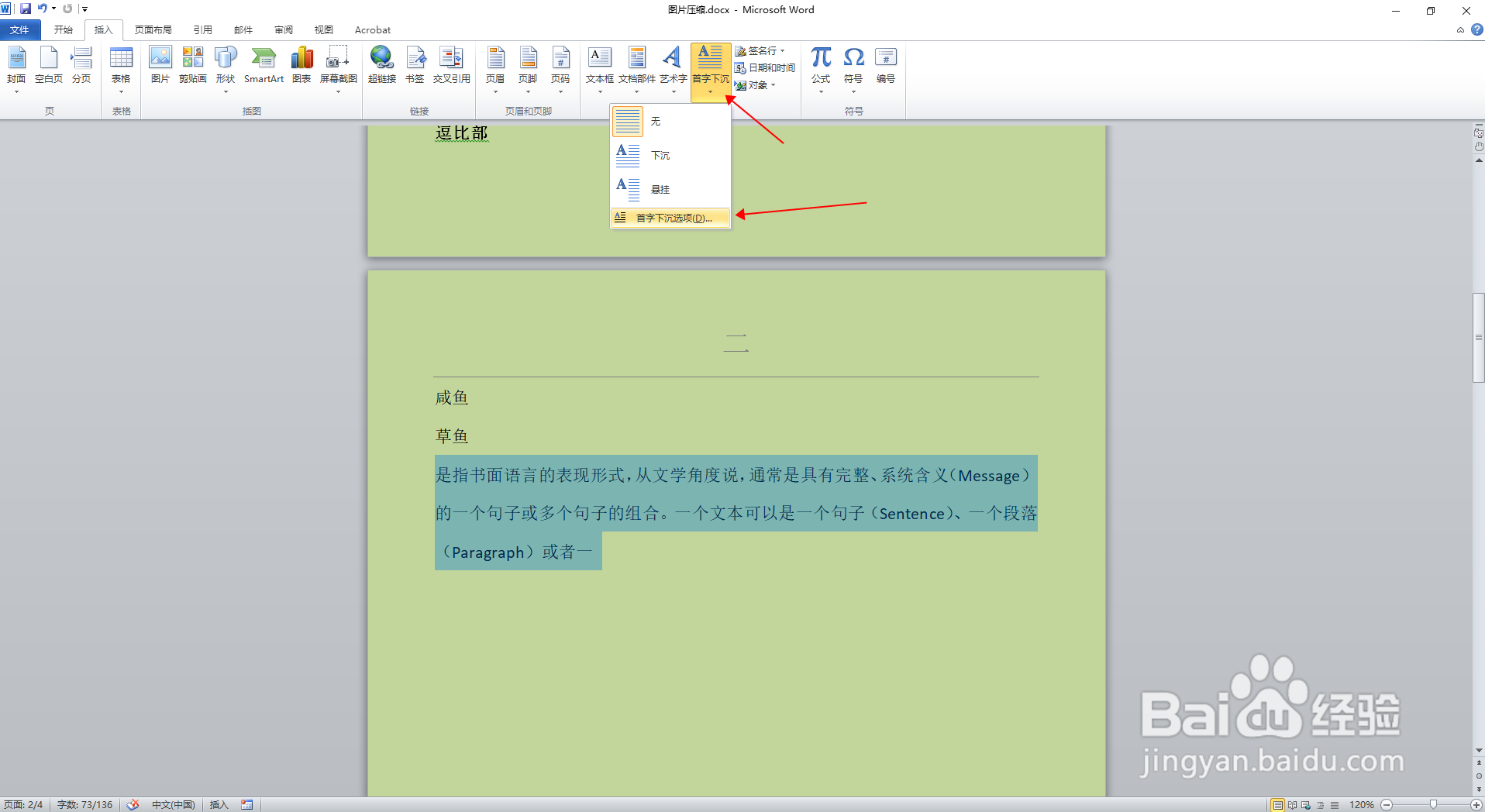
Task: Open the File (文件) tab
Action: pyautogui.click(x=20, y=29)
